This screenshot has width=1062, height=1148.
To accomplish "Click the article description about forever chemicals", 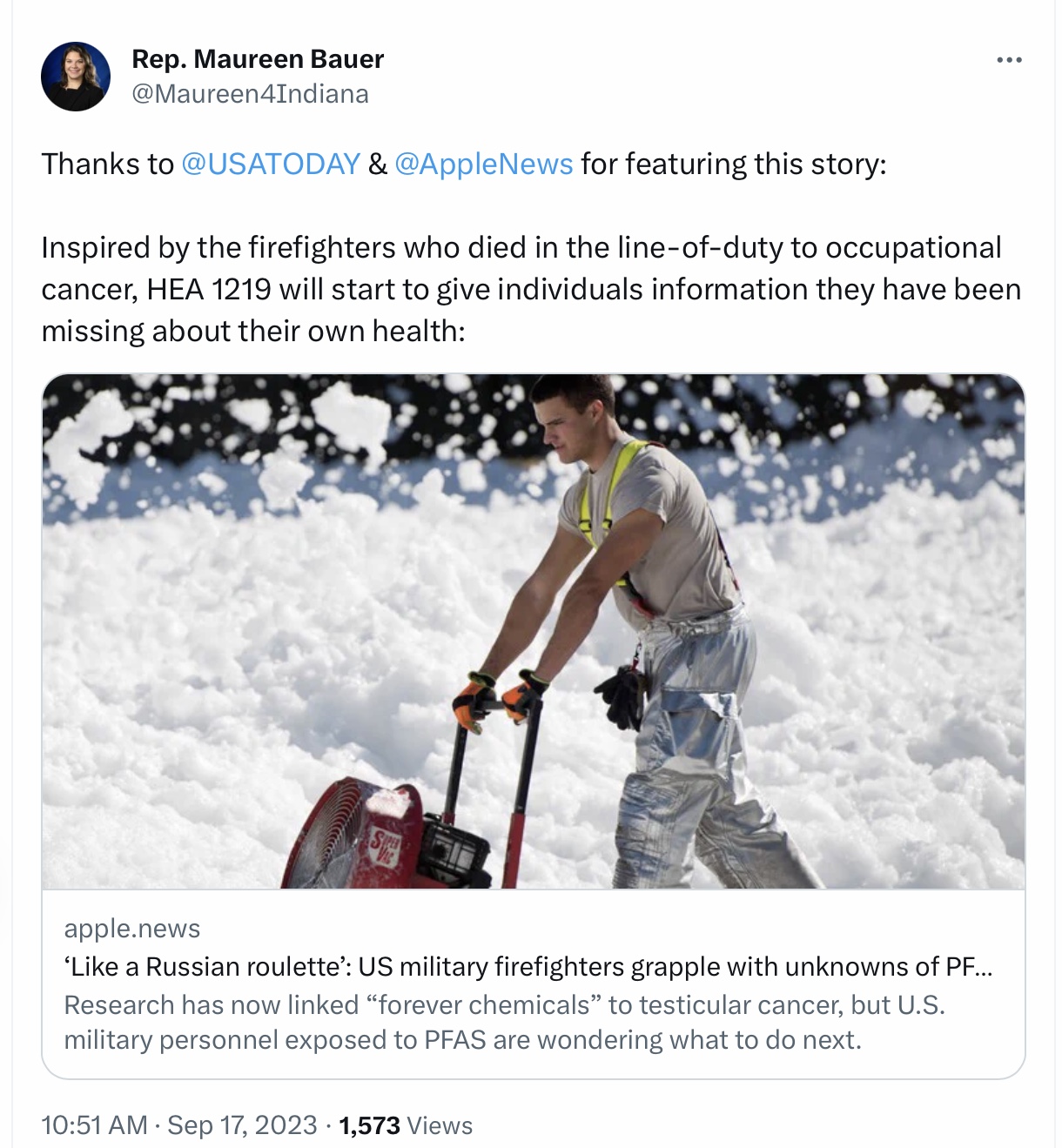I will [505, 1023].
